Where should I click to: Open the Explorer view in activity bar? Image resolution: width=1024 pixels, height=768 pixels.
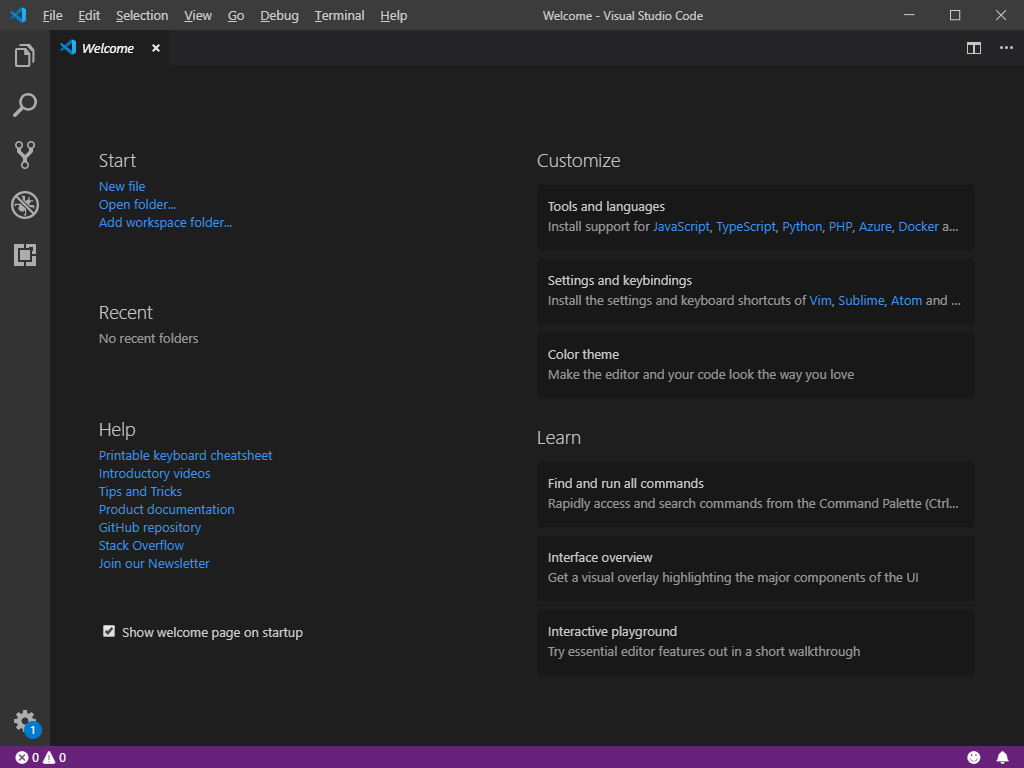pyautogui.click(x=25, y=56)
